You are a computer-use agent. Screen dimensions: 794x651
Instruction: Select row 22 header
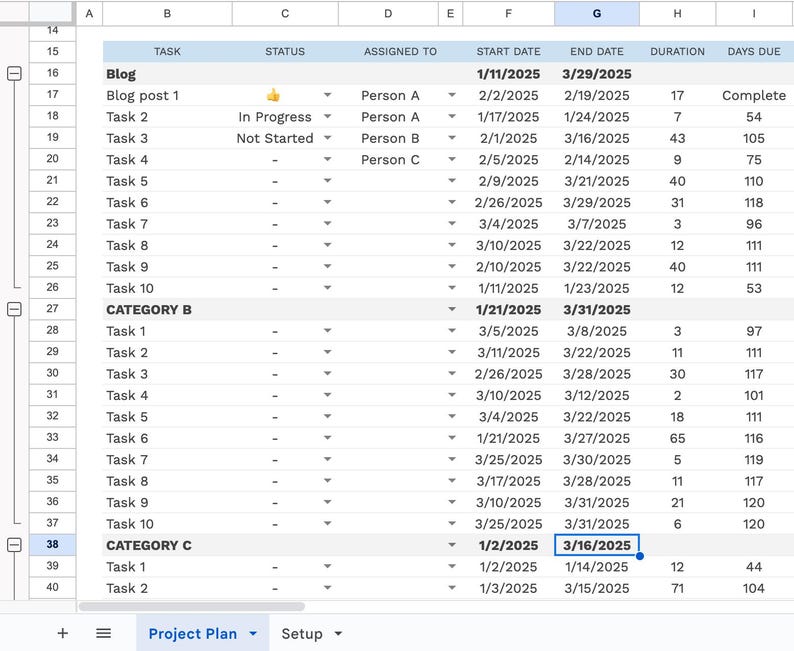(53, 202)
